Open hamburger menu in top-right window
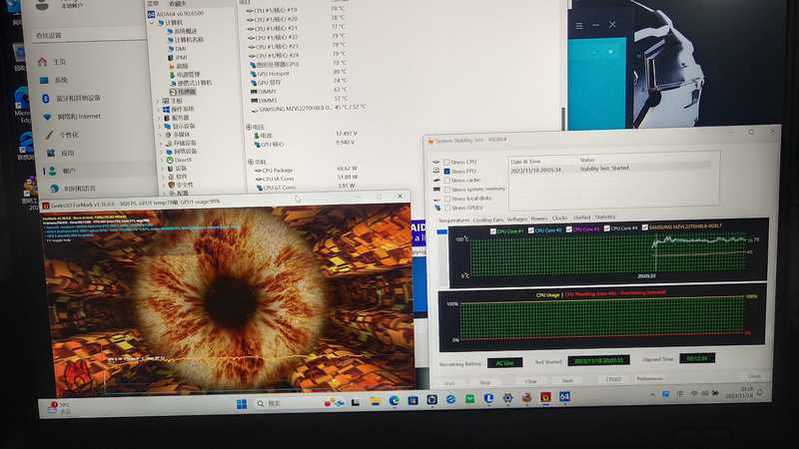Image resolution: width=799 pixels, height=449 pixels. (x=579, y=25)
